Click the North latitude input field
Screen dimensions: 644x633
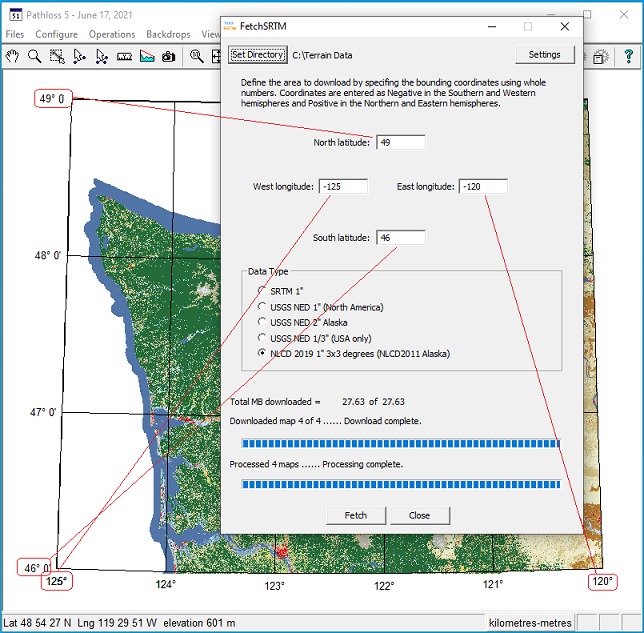[400, 142]
